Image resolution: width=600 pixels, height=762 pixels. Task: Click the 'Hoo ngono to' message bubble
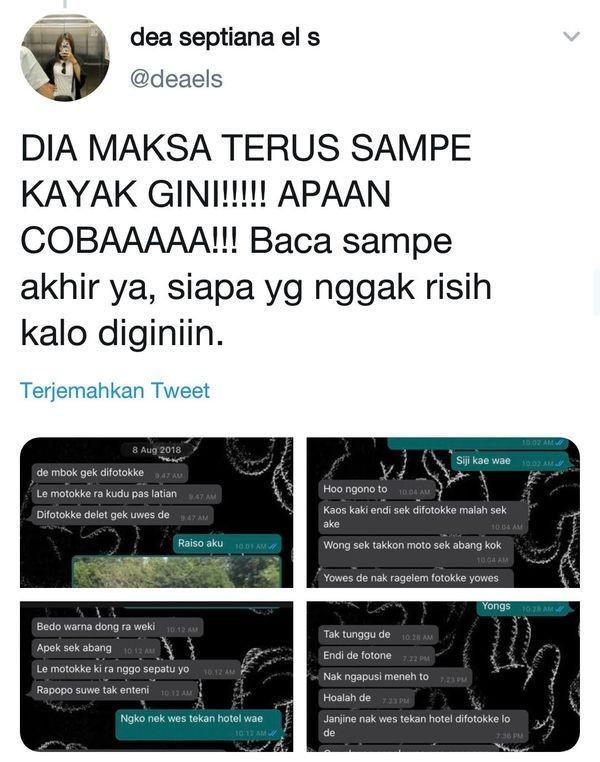coord(377,490)
